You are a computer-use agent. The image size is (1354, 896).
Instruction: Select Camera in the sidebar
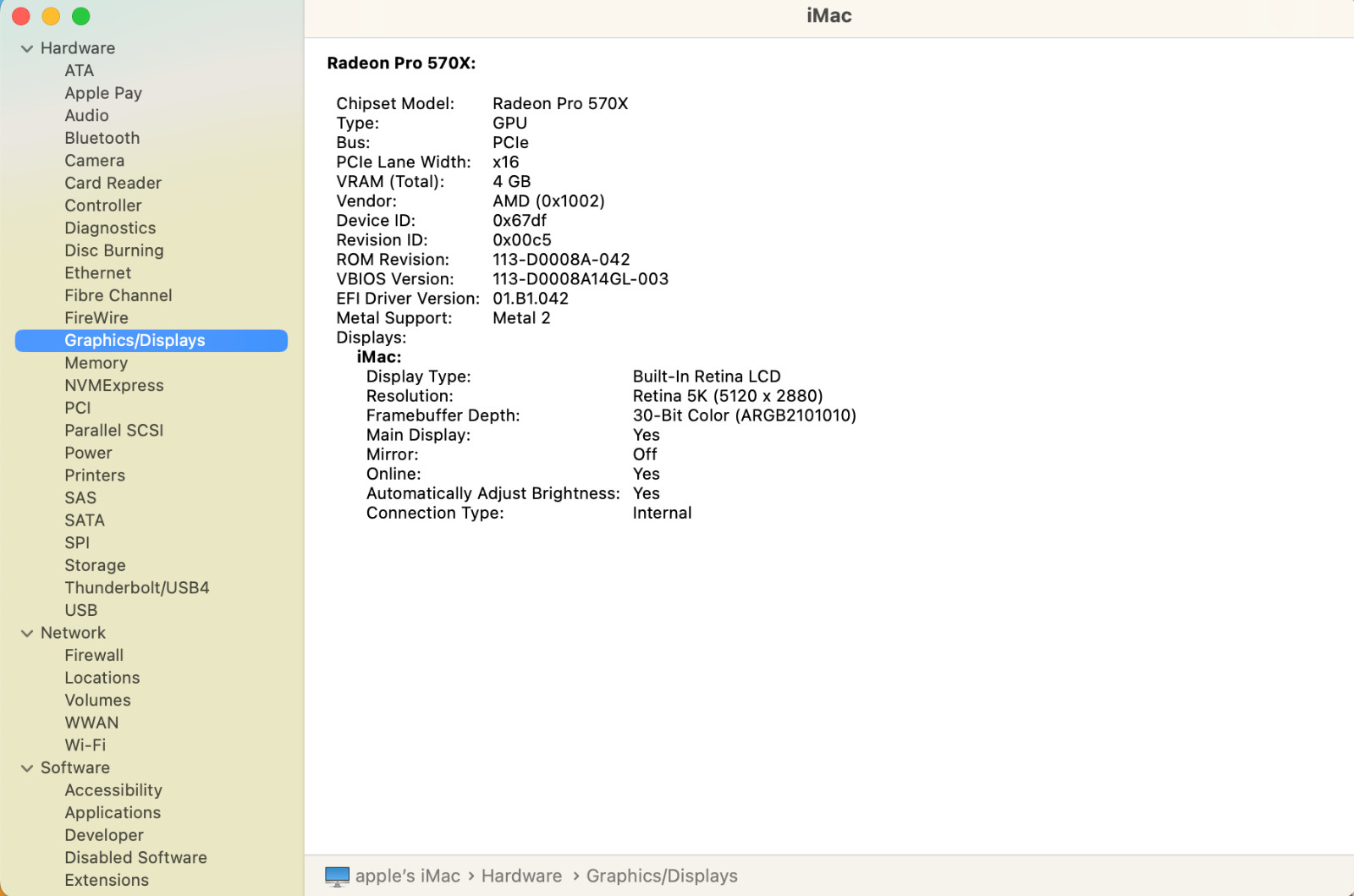[x=95, y=161]
